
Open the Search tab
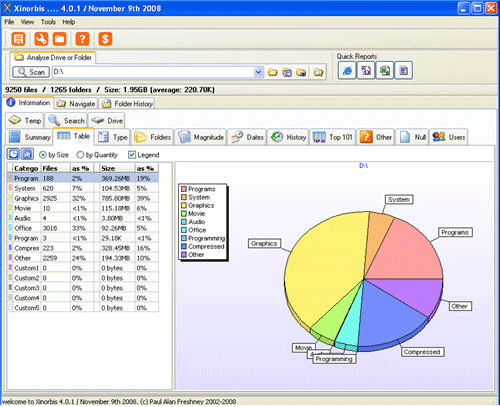click(66, 120)
